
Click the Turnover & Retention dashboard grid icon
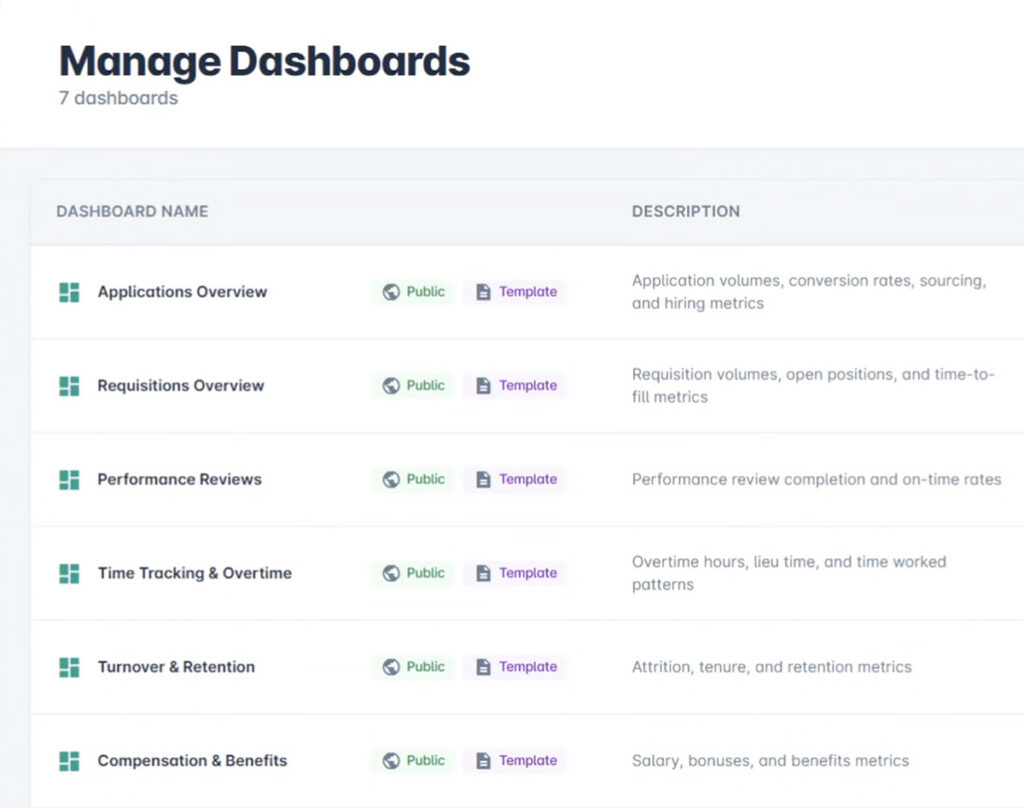pos(69,667)
